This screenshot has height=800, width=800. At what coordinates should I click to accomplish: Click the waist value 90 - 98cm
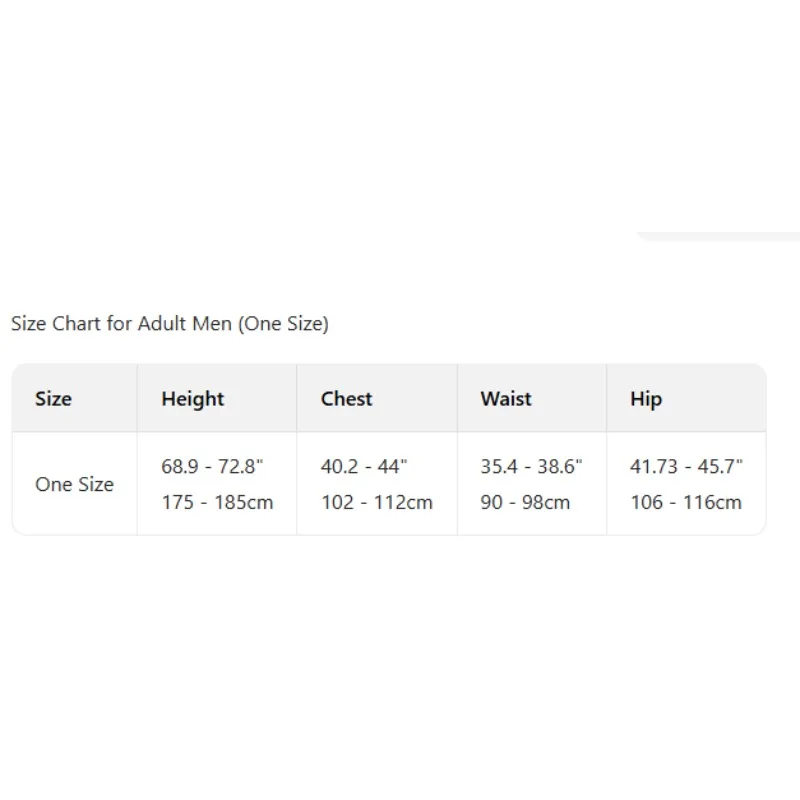(525, 502)
